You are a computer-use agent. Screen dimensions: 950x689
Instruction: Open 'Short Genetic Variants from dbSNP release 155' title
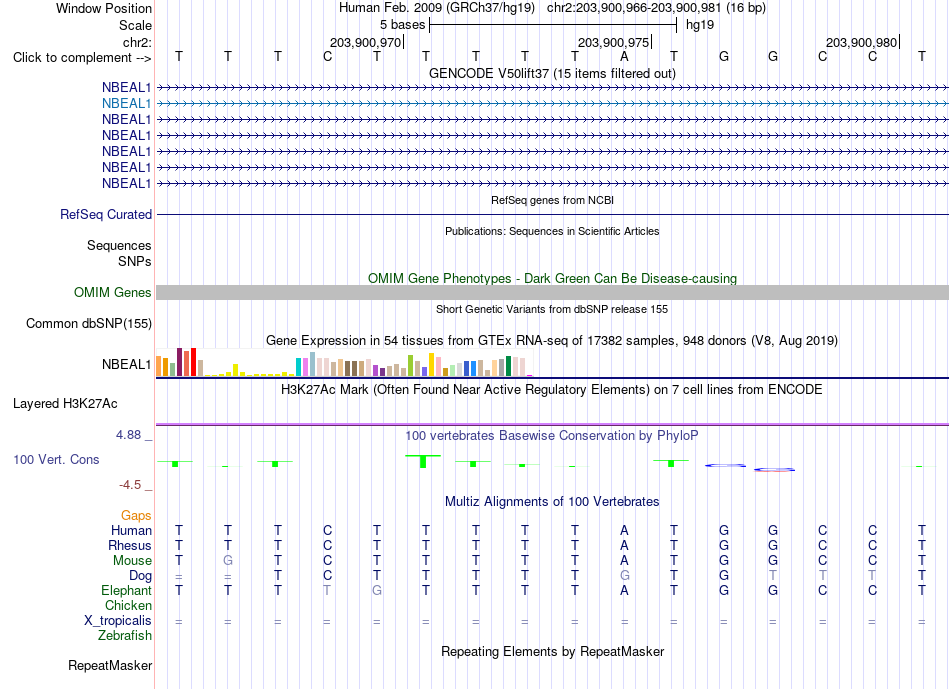(552, 309)
